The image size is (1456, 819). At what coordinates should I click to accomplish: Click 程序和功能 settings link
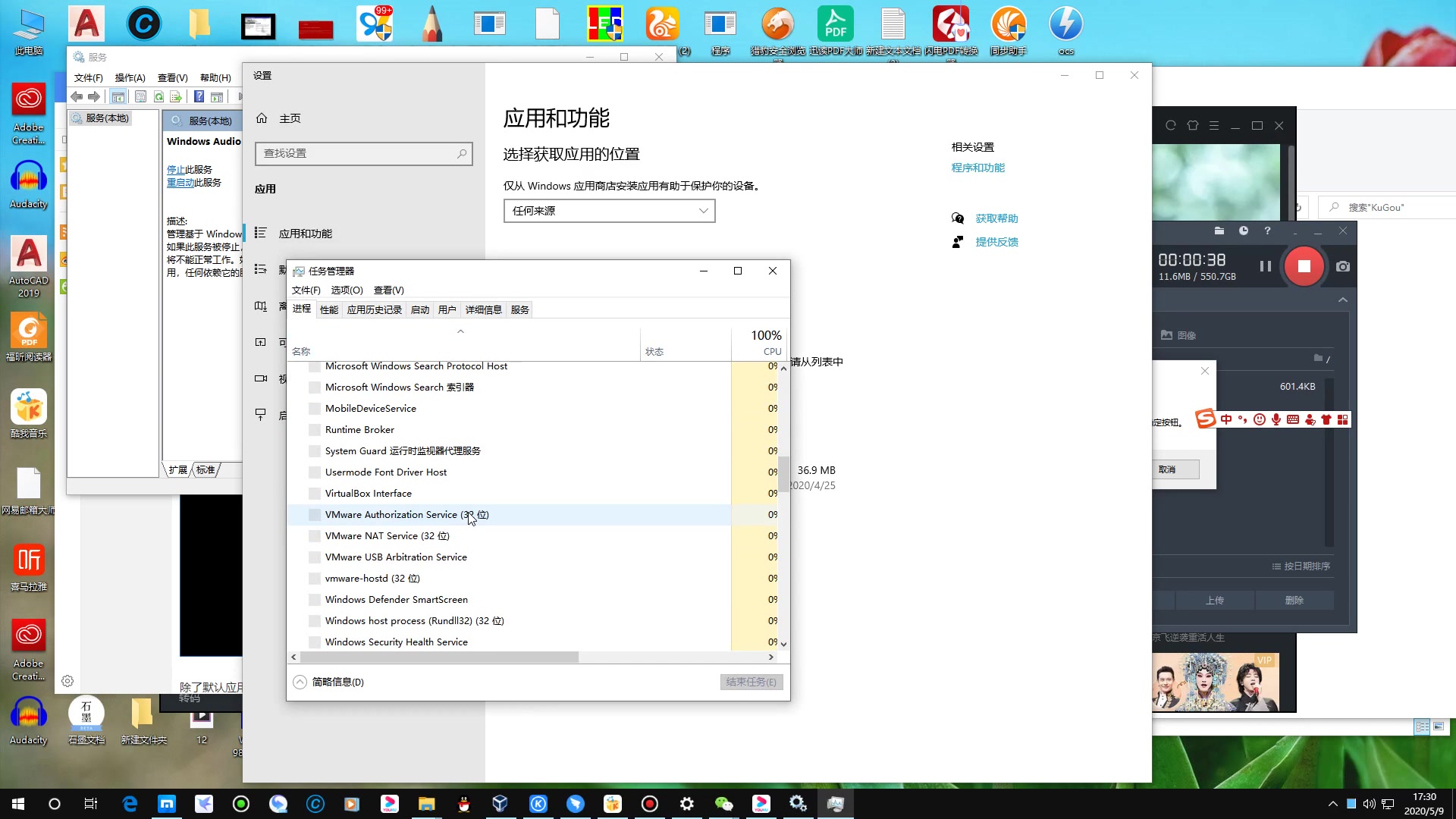tap(978, 167)
